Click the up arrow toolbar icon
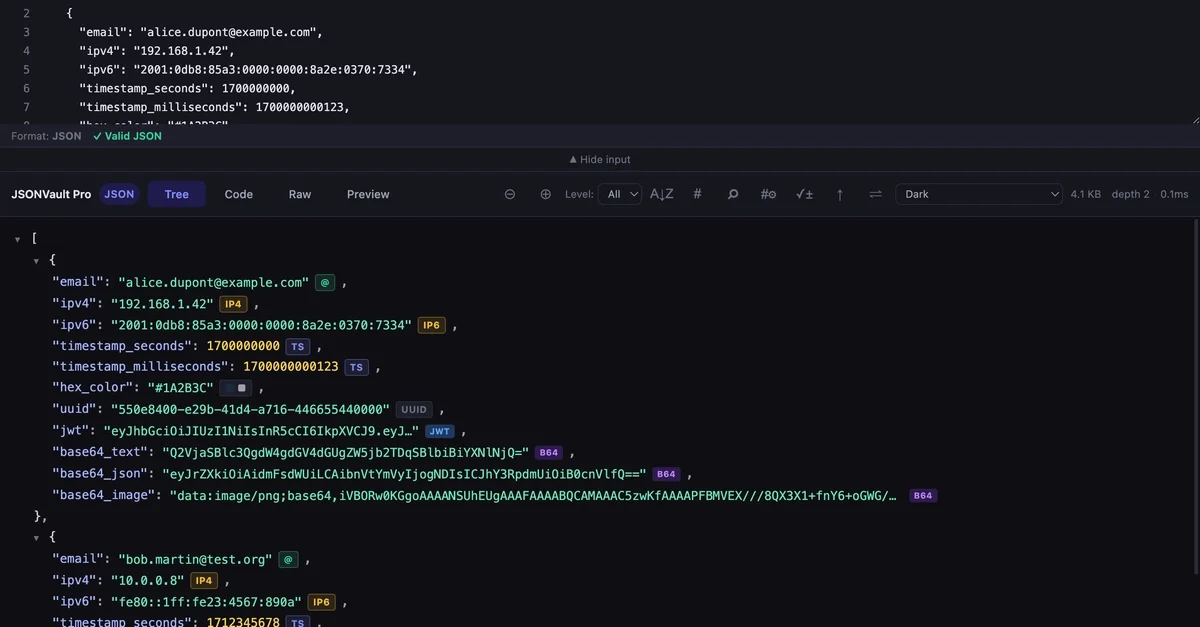Image resolution: width=1200 pixels, height=627 pixels. tap(840, 194)
